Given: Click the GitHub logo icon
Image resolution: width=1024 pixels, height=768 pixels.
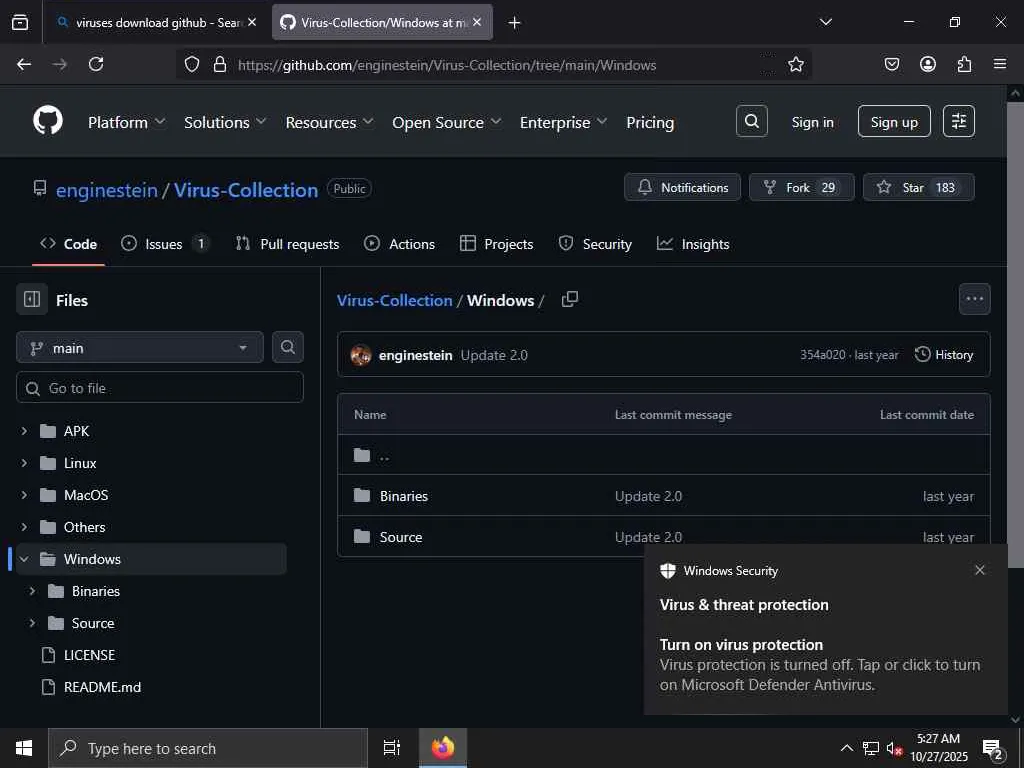Looking at the screenshot, I should (48, 121).
